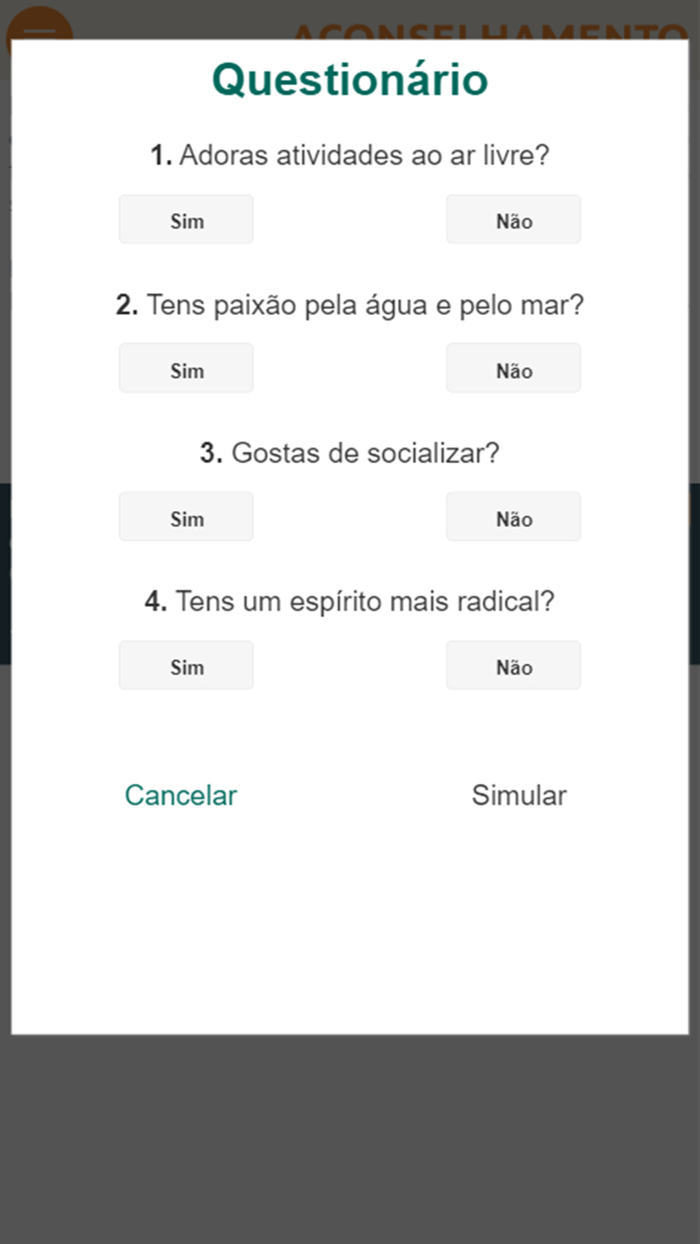Dismiss the questionnaire via Cancelar
Viewport: 700px width, 1244px height.
(x=180, y=795)
